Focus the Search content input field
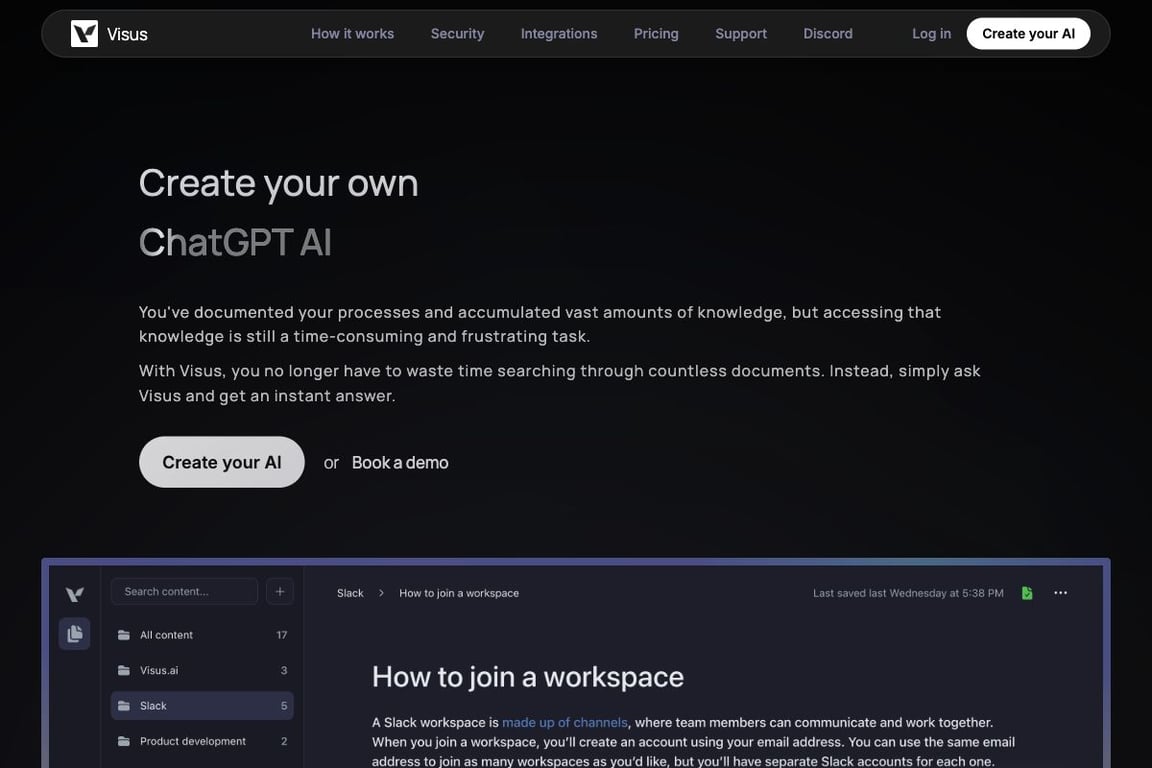The image size is (1152, 768). (x=184, y=592)
